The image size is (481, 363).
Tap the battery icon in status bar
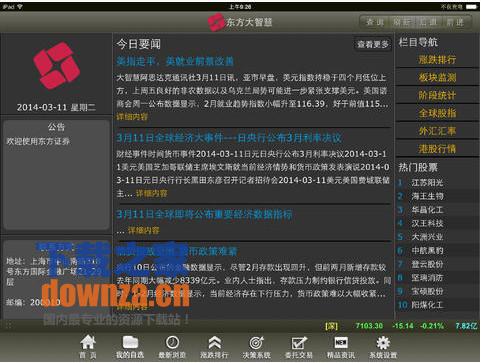click(472, 6)
